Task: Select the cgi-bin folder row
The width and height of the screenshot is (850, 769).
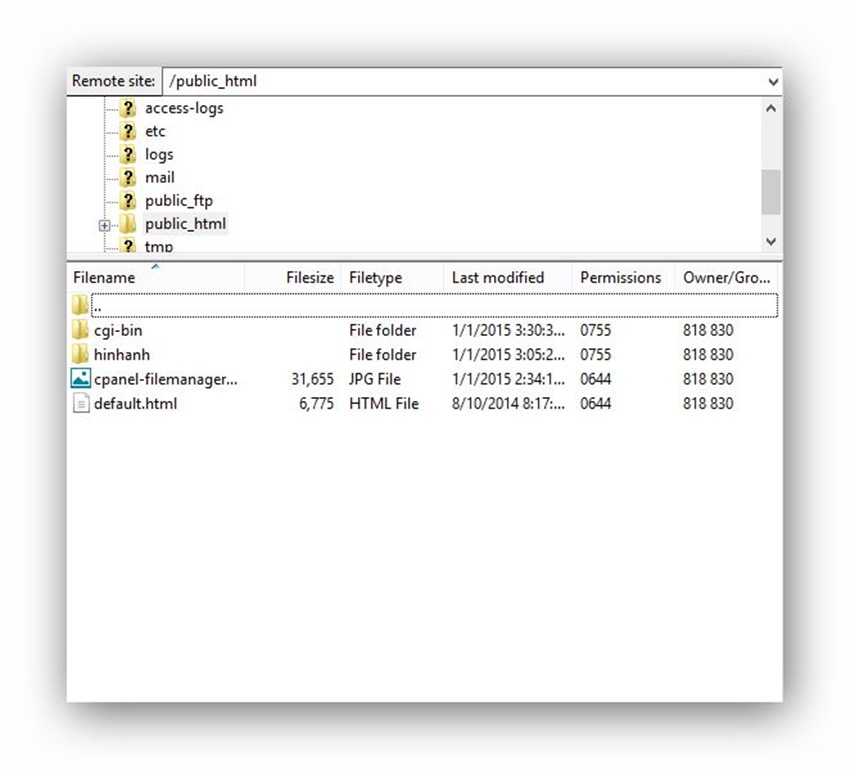Action: (424, 330)
